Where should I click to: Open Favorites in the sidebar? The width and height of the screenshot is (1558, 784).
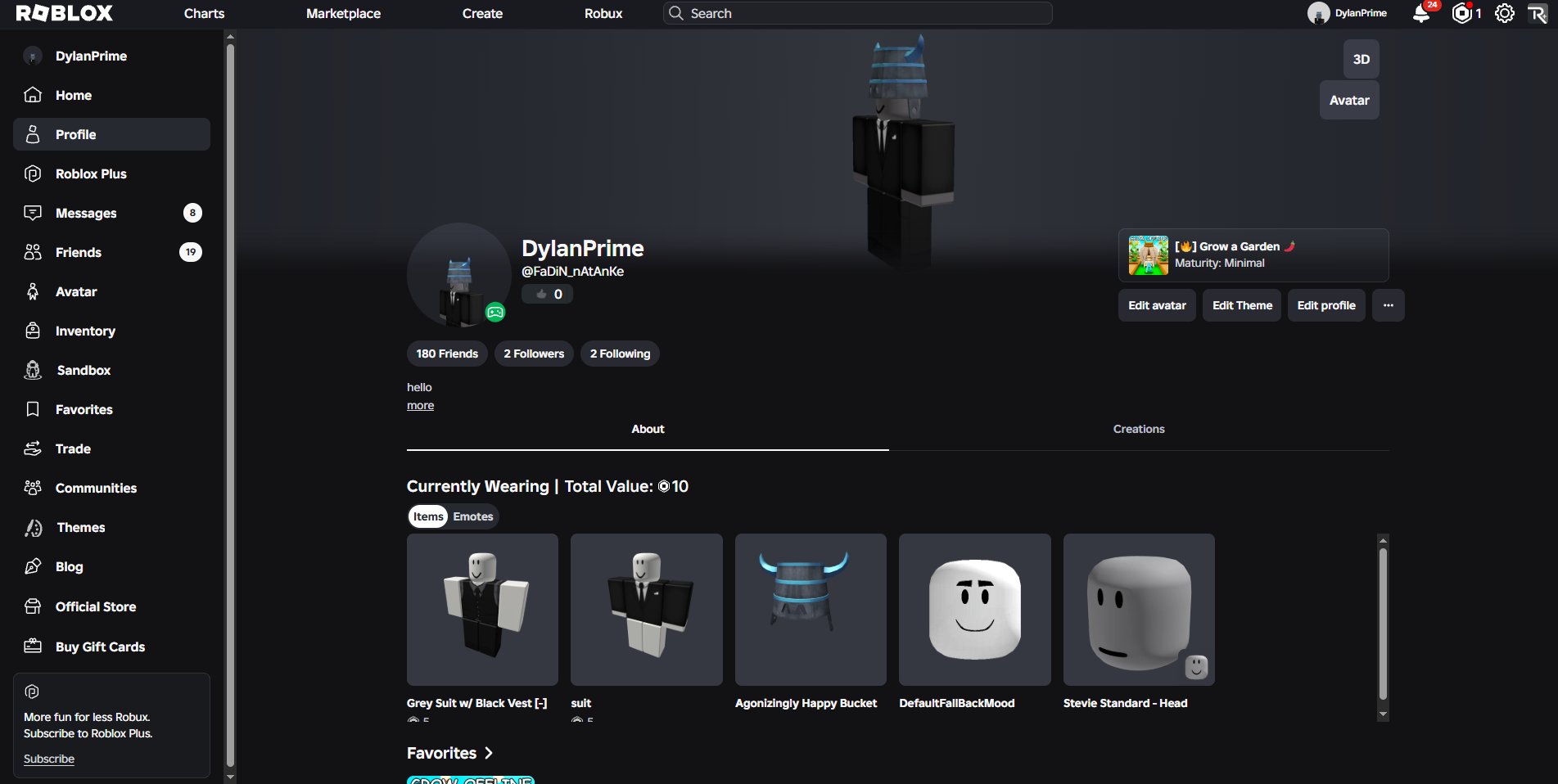click(x=111, y=409)
